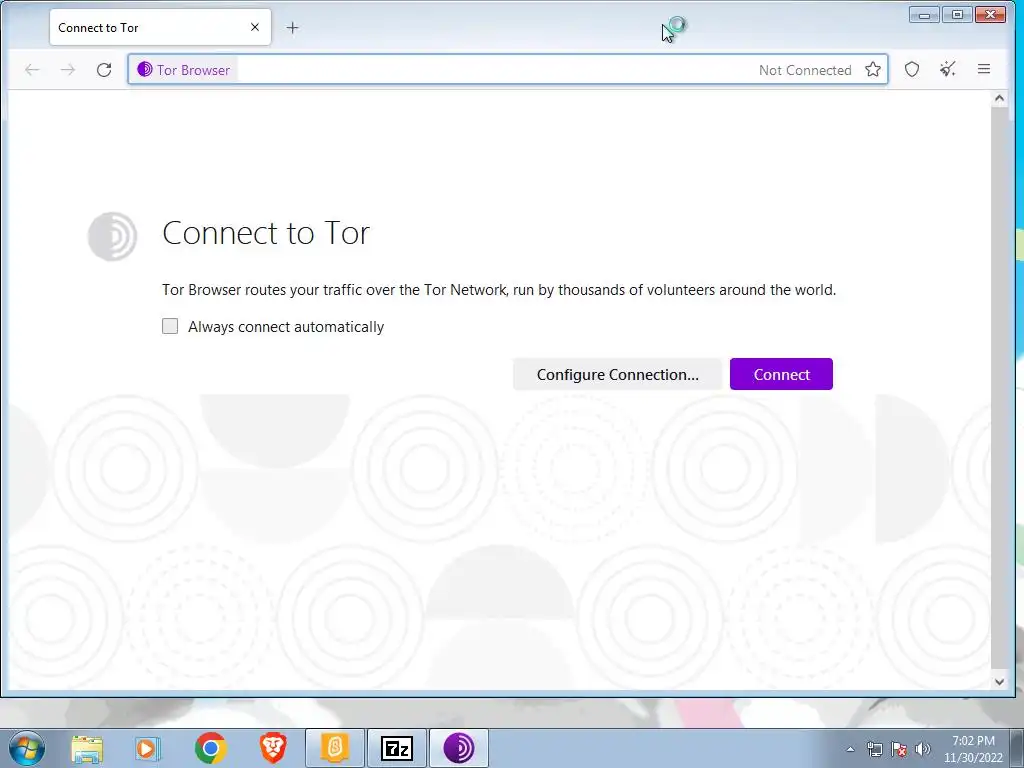
Task: Switch to the orange taskbar application
Action: [335, 748]
